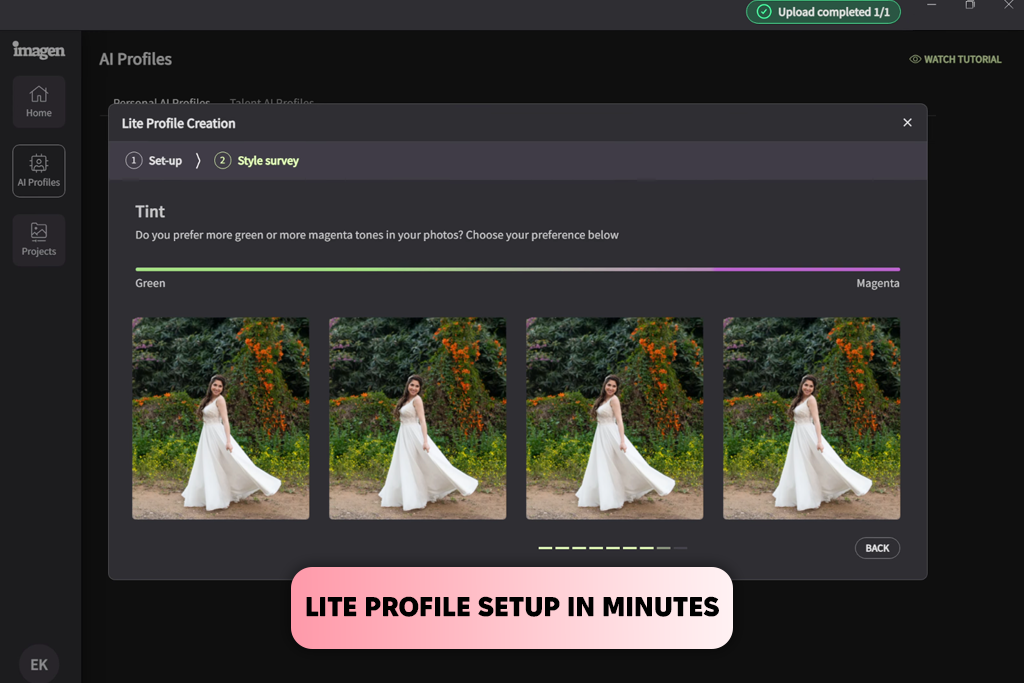Close the Lite Profile Creation dialog

907,122
